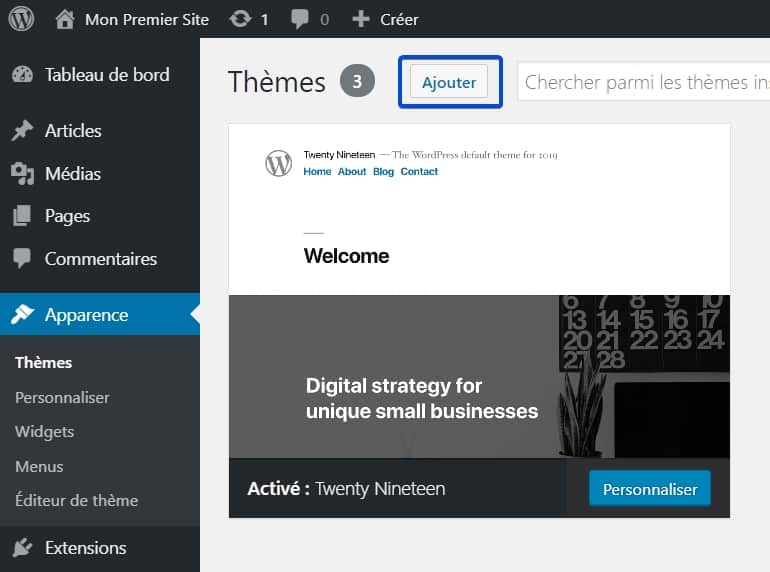
Task: Open the Menus submenu item
Action: [39, 466]
